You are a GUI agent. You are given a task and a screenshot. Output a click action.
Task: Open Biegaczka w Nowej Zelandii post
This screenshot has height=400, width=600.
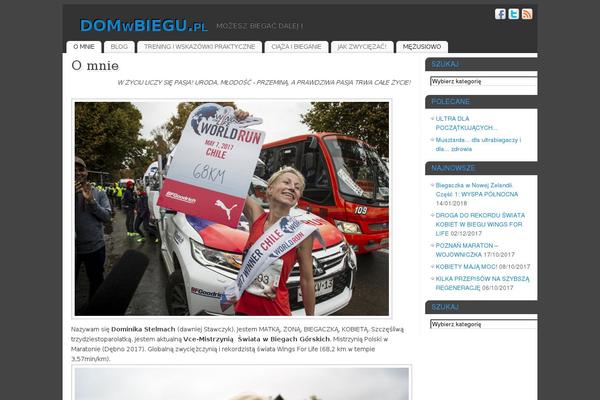(x=477, y=189)
